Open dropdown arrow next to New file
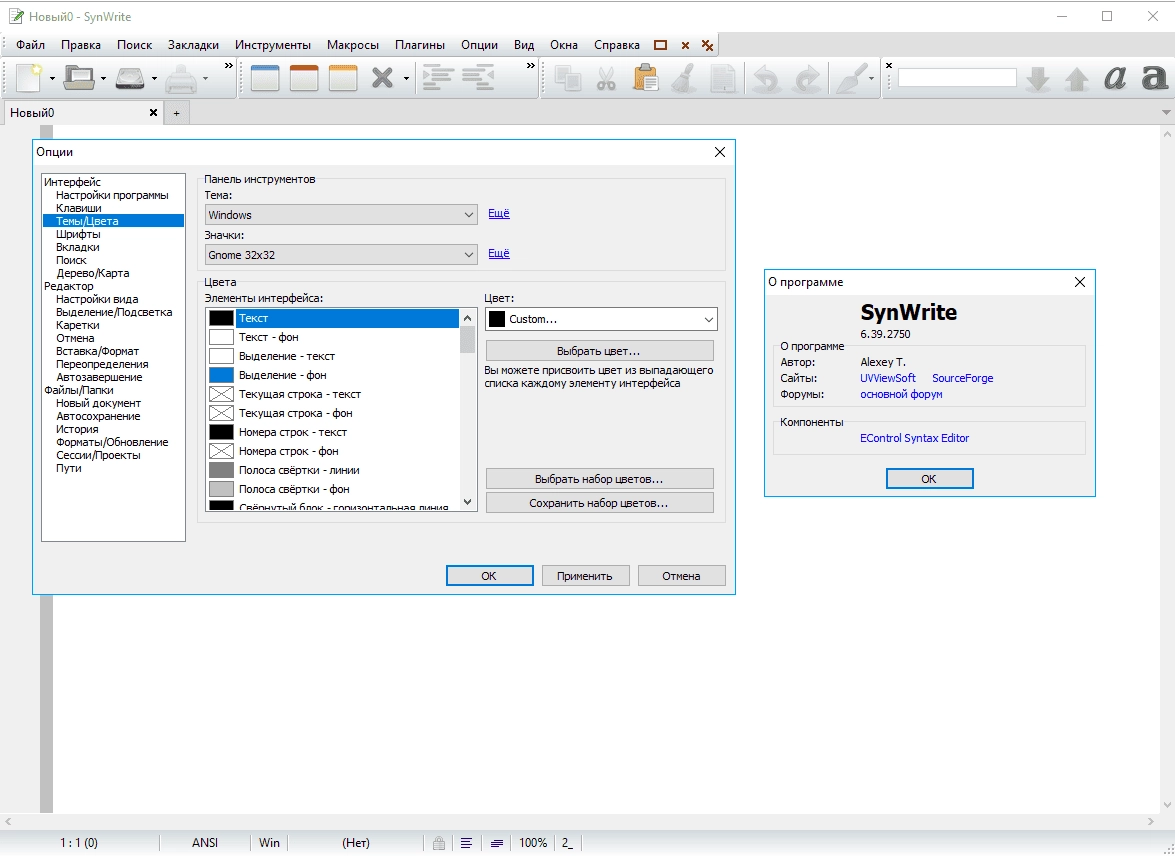Viewport: 1175px width, 856px height. pyautogui.click(x=52, y=78)
